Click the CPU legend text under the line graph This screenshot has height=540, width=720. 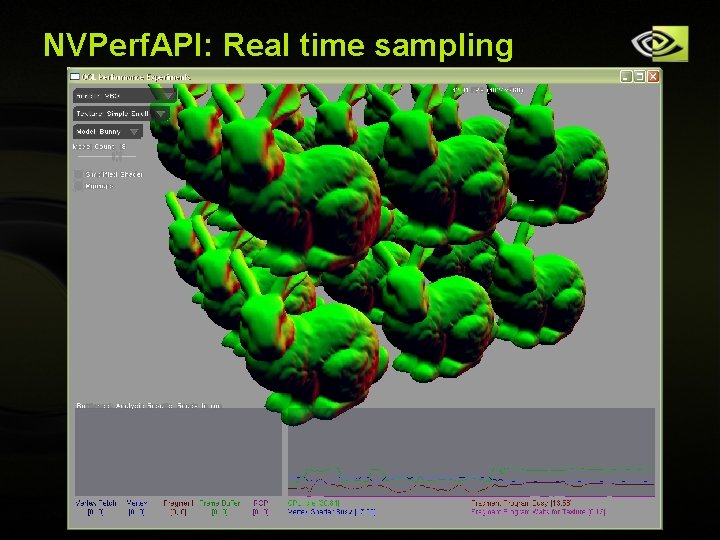coord(314,503)
